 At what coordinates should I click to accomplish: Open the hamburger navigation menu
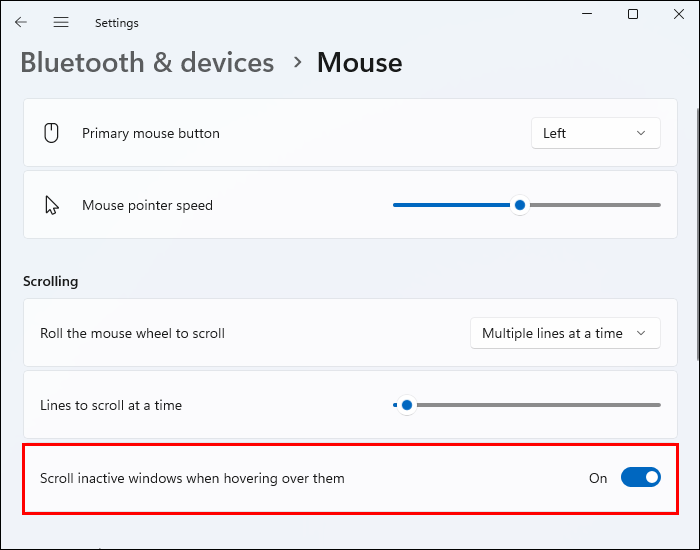pos(61,22)
